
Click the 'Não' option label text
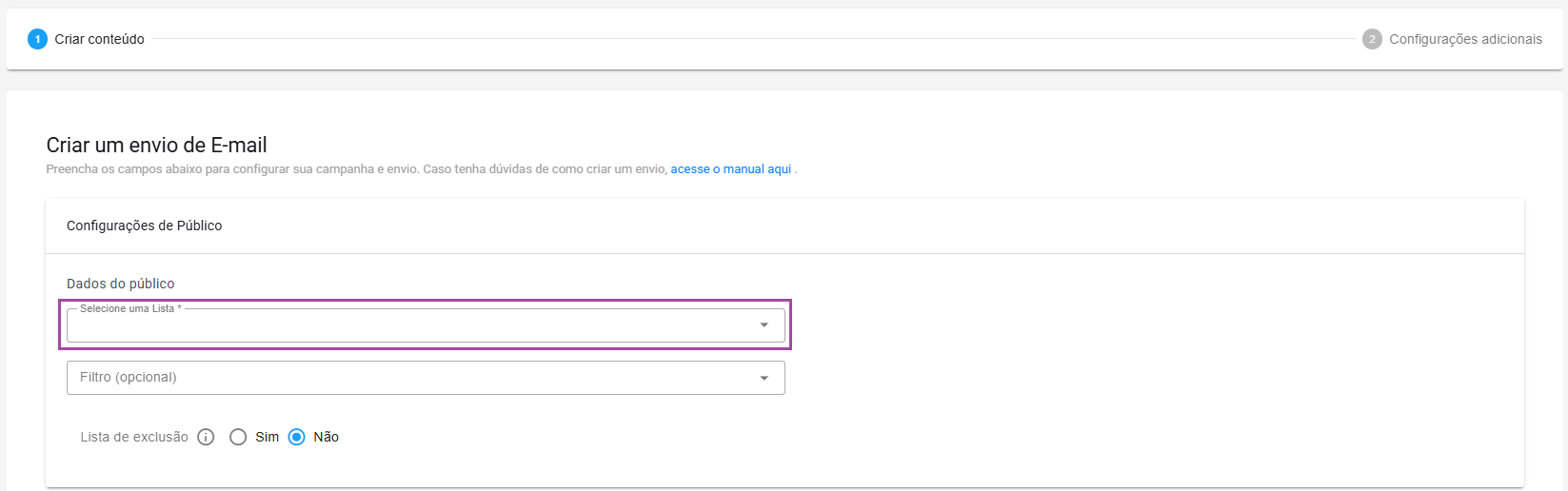point(326,437)
